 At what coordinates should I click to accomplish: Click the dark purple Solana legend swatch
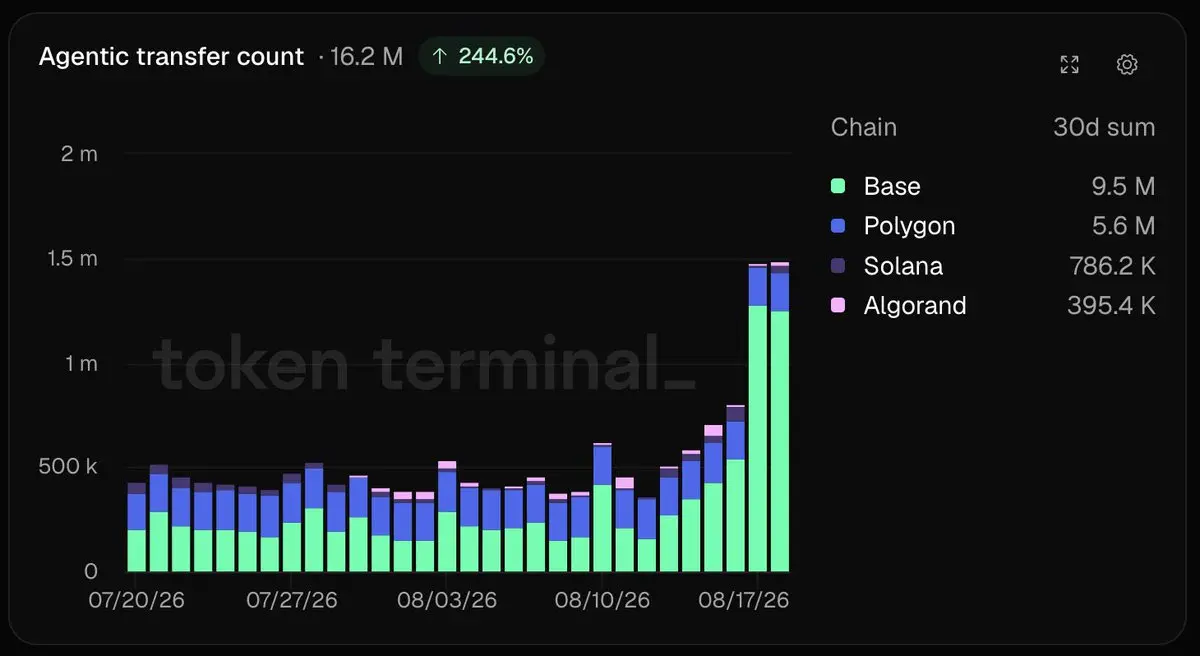point(838,266)
